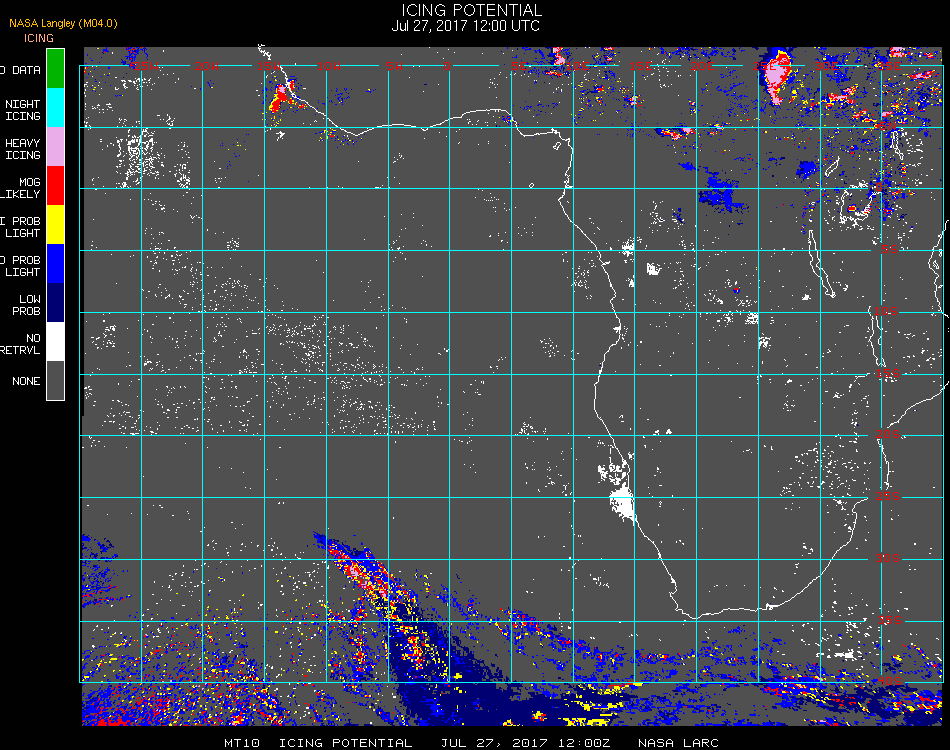Viewport: 950px width, 750px height.
Task: Click the 30S latitude label
Action: point(887,558)
